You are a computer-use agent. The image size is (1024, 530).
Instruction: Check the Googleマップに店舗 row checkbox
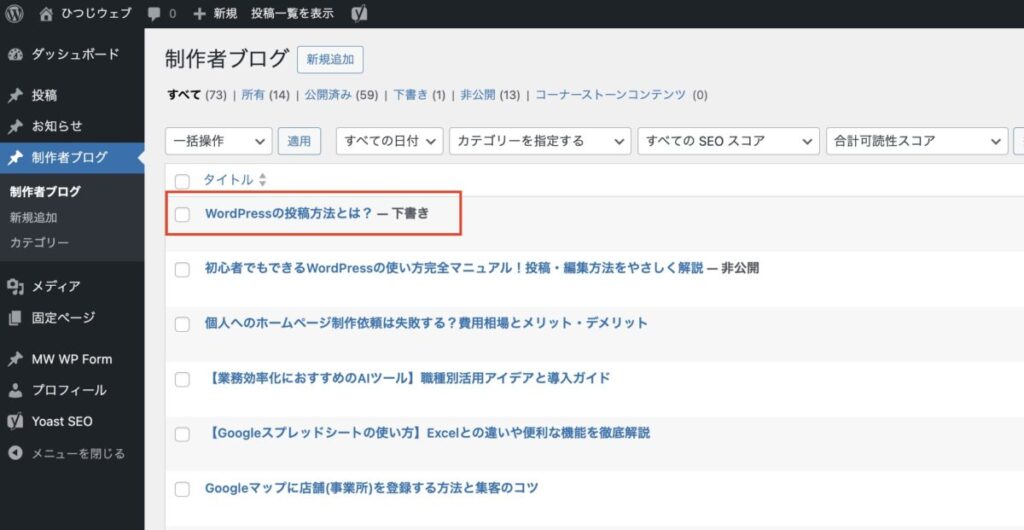182,489
